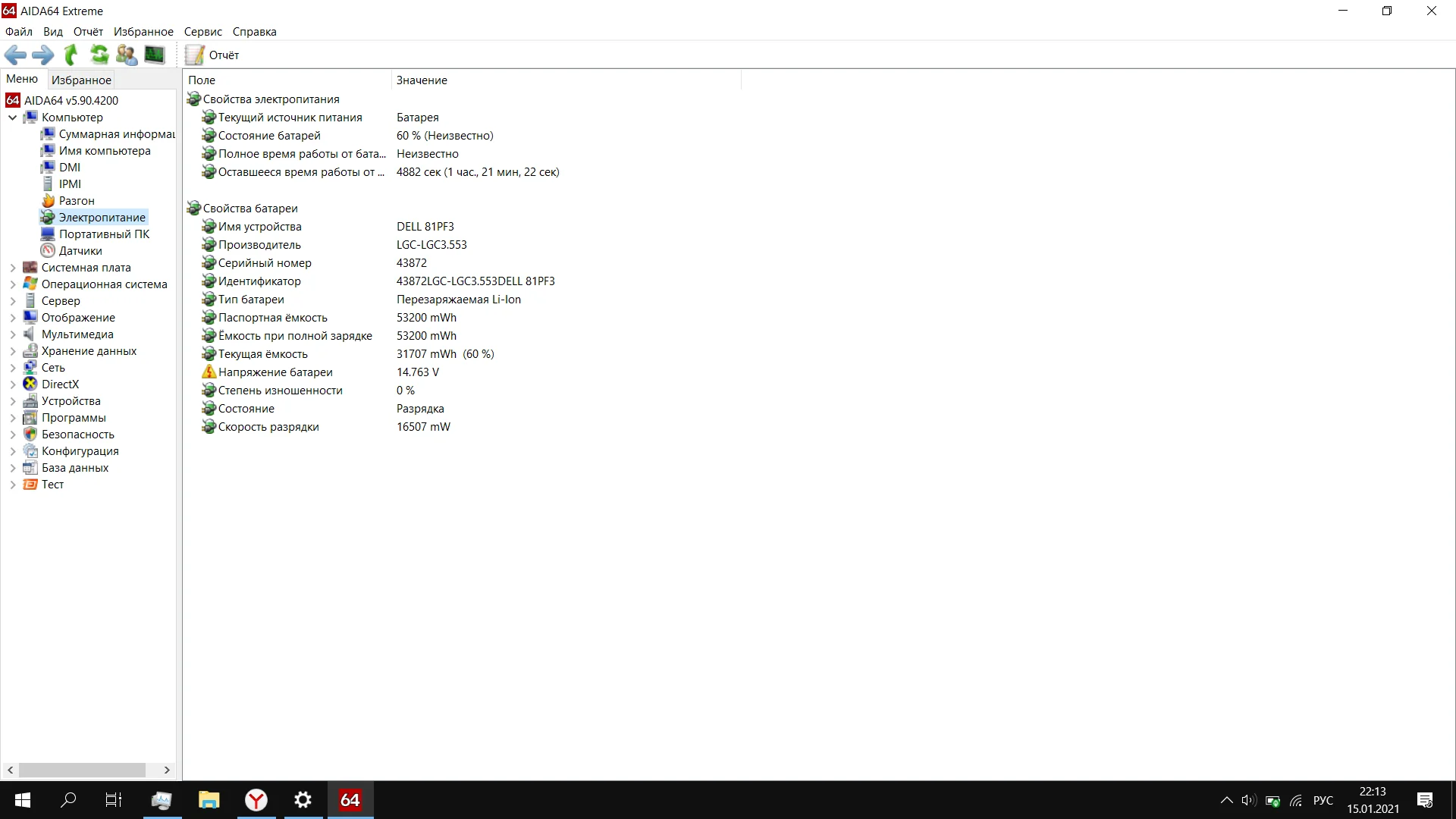Viewport: 1456px width, 819px height.
Task: Open Yandex Browser from the taskbar
Action: tap(256, 800)
